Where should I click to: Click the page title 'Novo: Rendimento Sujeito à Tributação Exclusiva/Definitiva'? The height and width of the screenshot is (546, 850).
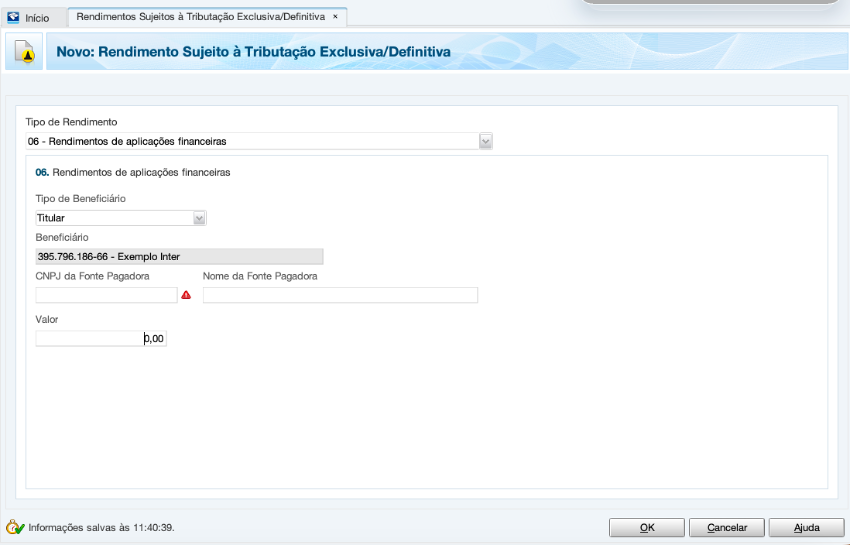(x=254, y=52)
